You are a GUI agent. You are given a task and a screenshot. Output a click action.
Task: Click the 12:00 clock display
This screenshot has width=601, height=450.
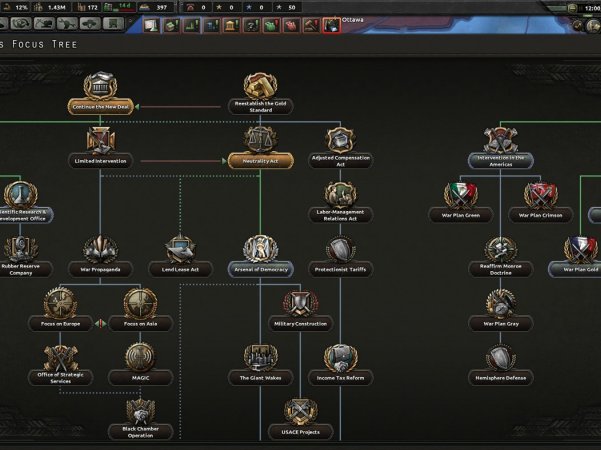click(x=593, y=8)
